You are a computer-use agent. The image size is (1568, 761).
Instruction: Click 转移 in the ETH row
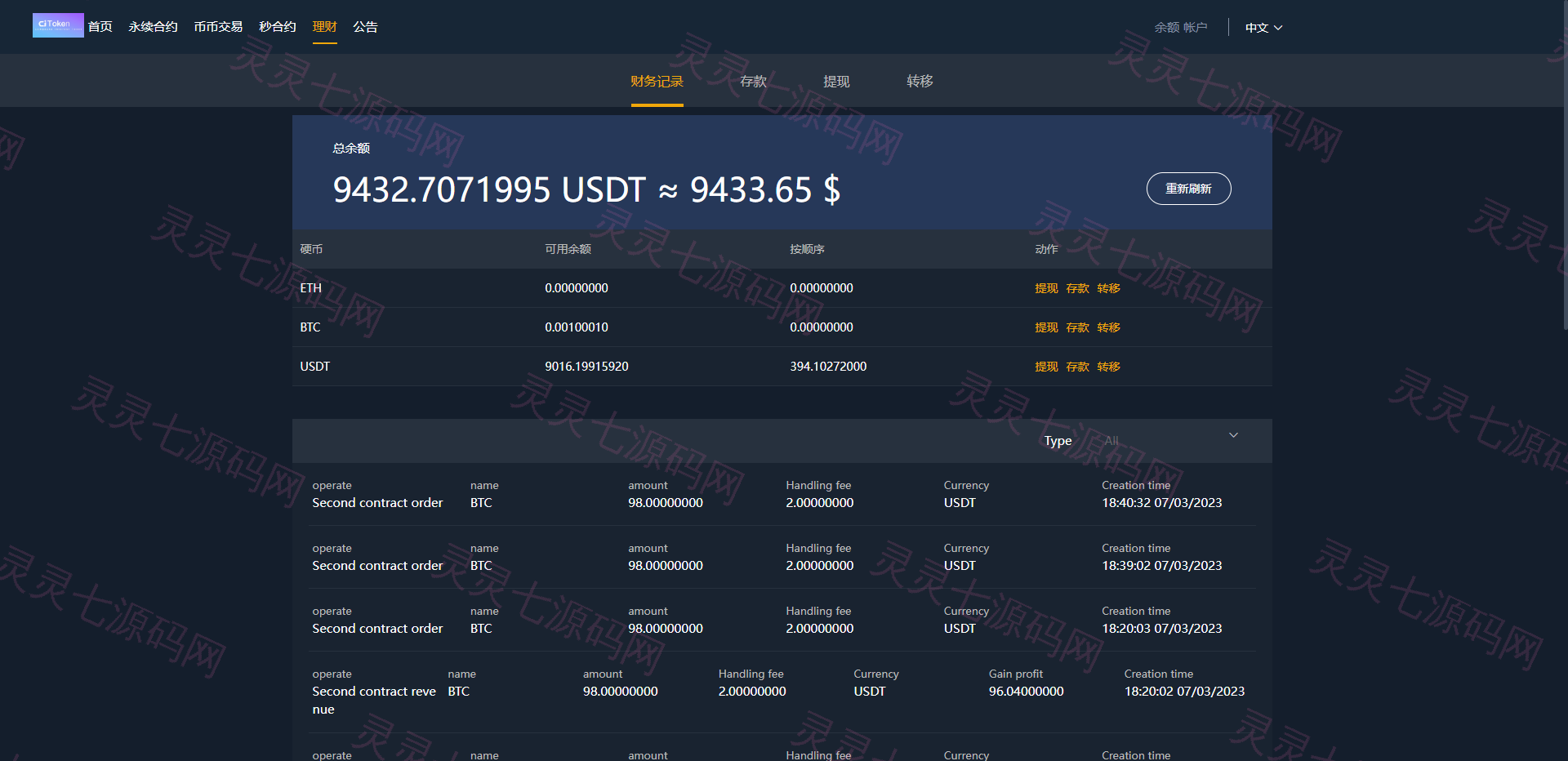click(1108, 288)
